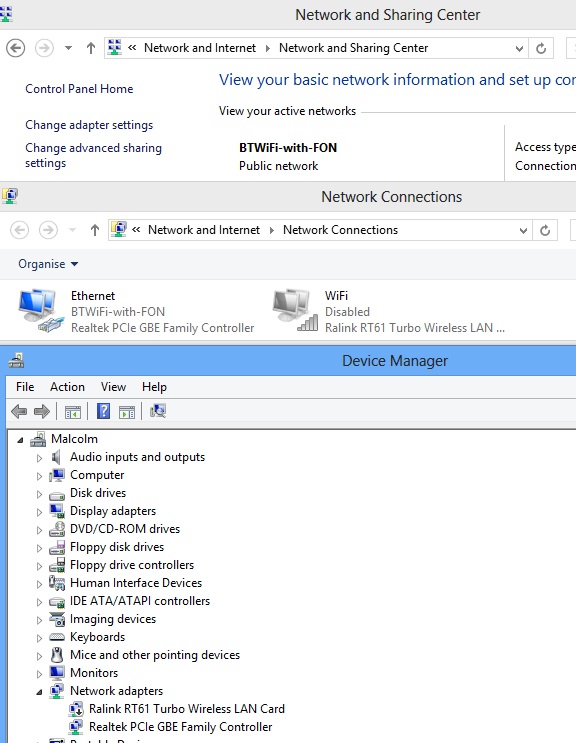Viewport: 576px width, 743px height.
Task: Click Network and Sharing Center address bar icon
Action: [x=115, y=47]
